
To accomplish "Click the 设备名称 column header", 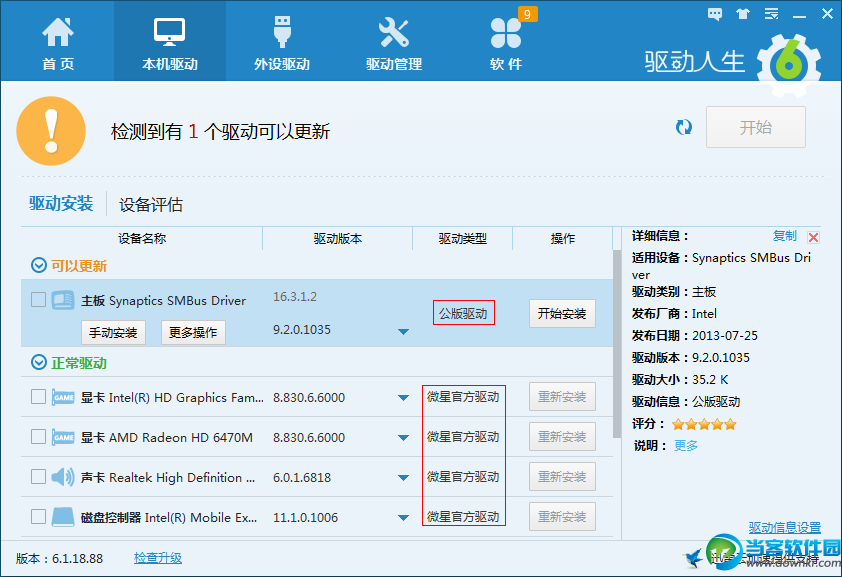I will click(x=142, y=238).
